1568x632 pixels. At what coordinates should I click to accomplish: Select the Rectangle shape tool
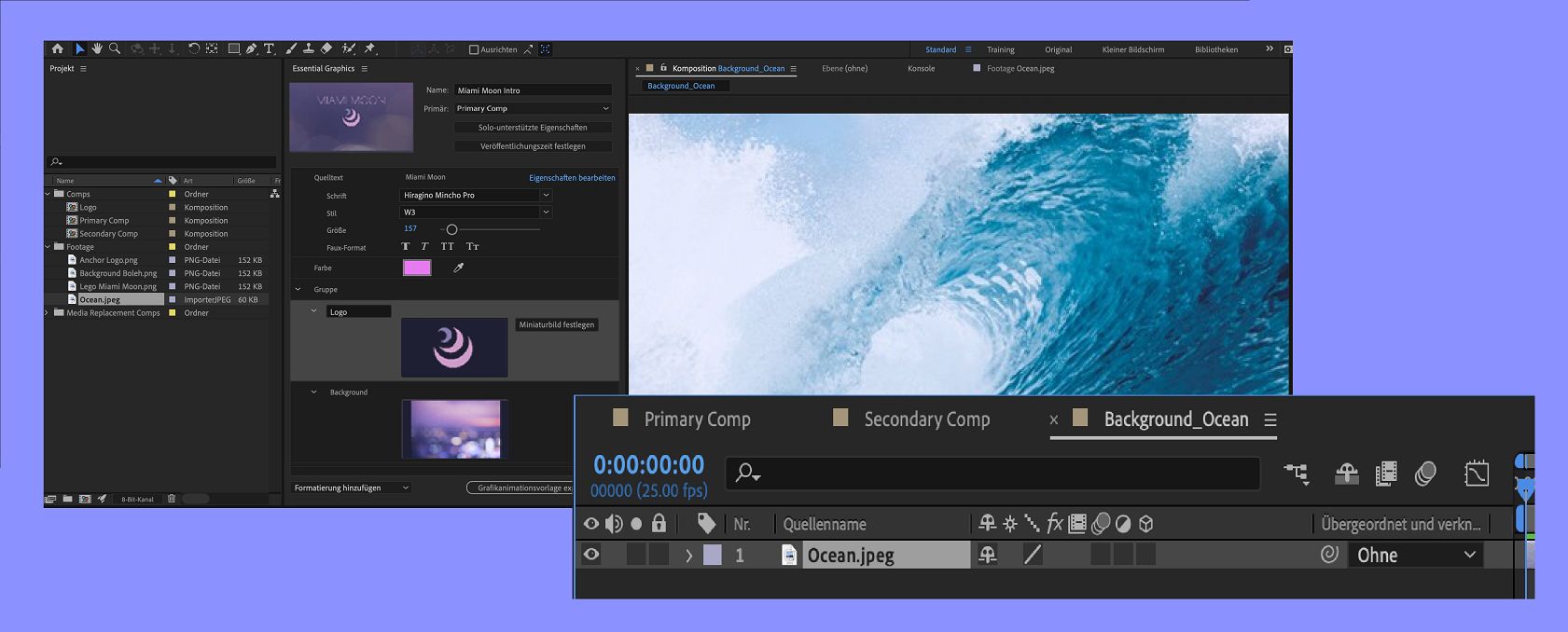234,48
